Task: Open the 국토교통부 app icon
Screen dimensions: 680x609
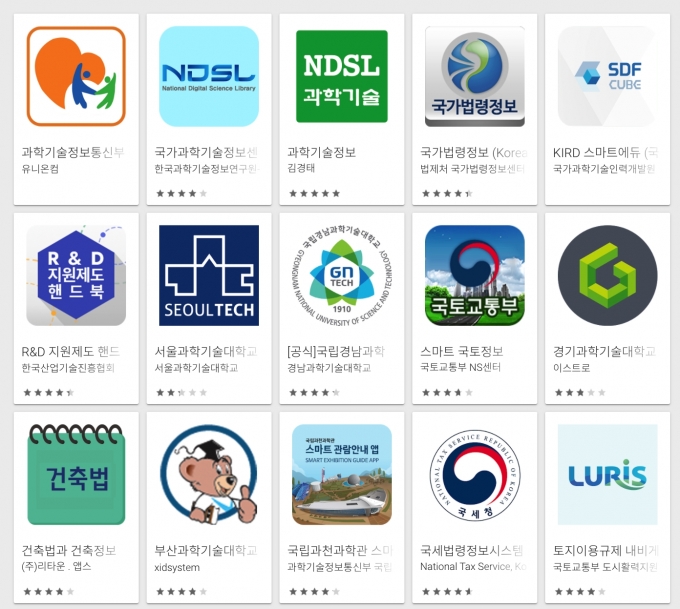Action: pos(475,275)
